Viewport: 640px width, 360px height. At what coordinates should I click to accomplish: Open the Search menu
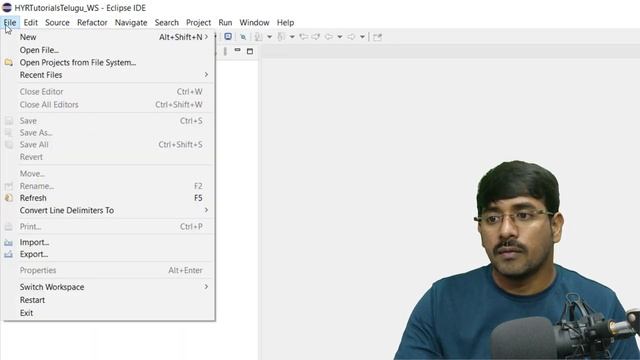167,22
